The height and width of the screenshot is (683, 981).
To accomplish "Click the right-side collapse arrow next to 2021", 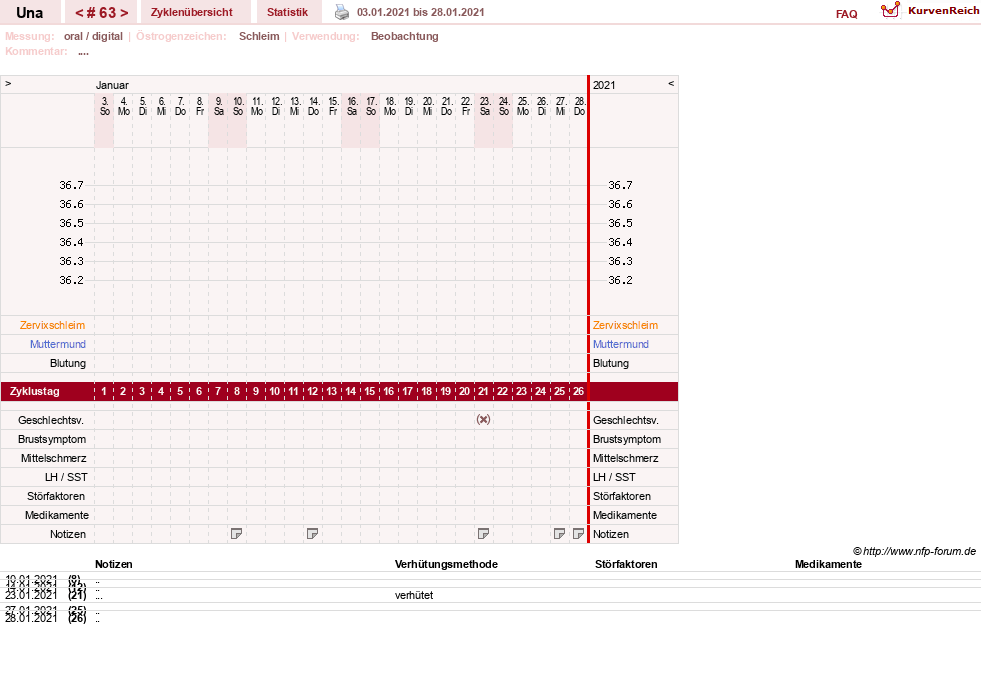I will (x=671, y=83).
